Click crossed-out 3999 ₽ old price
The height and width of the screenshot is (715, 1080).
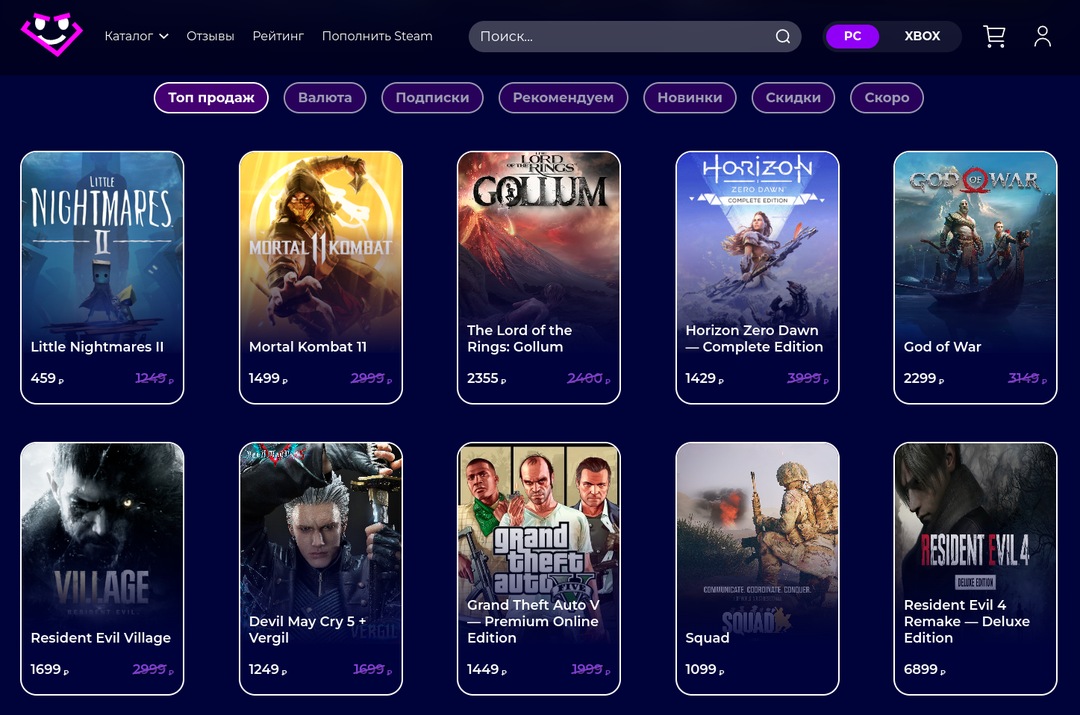(807, 378)
